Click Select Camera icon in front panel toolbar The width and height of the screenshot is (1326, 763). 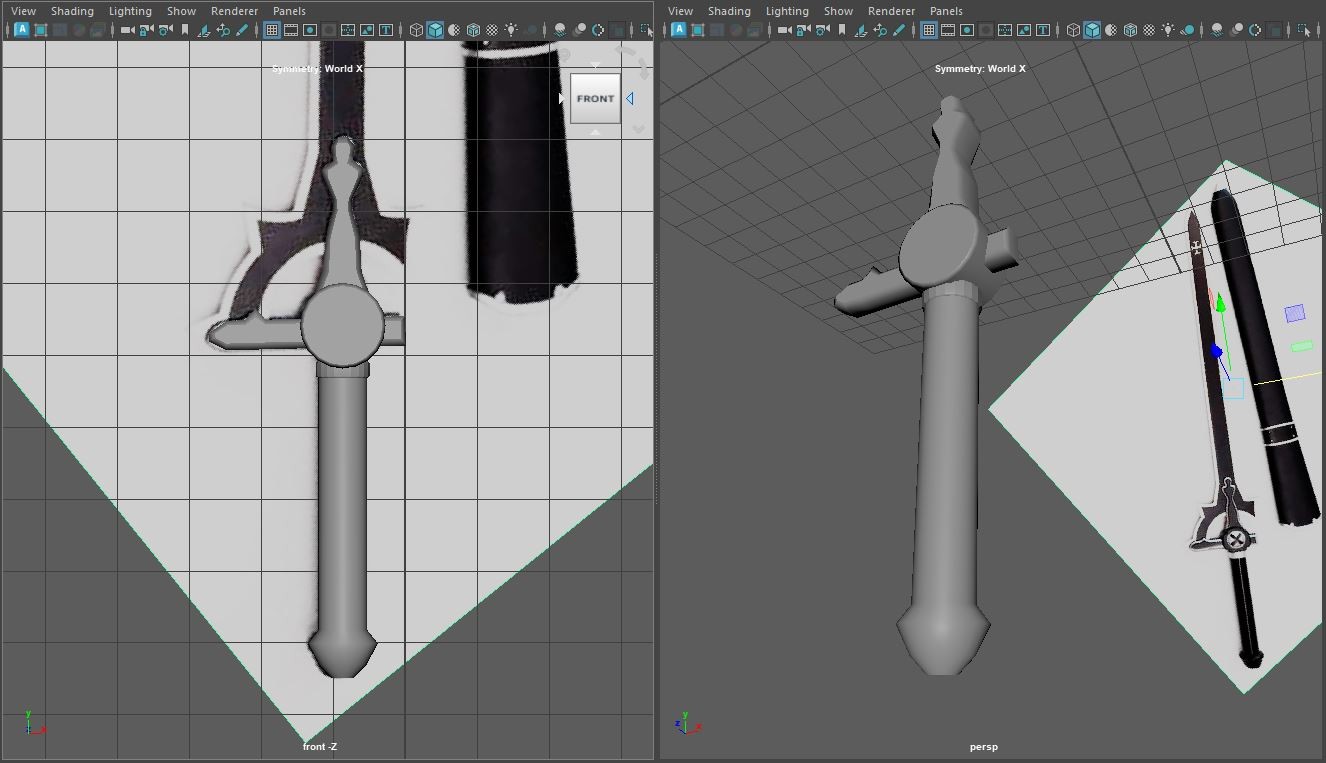(x=128, y=30)
